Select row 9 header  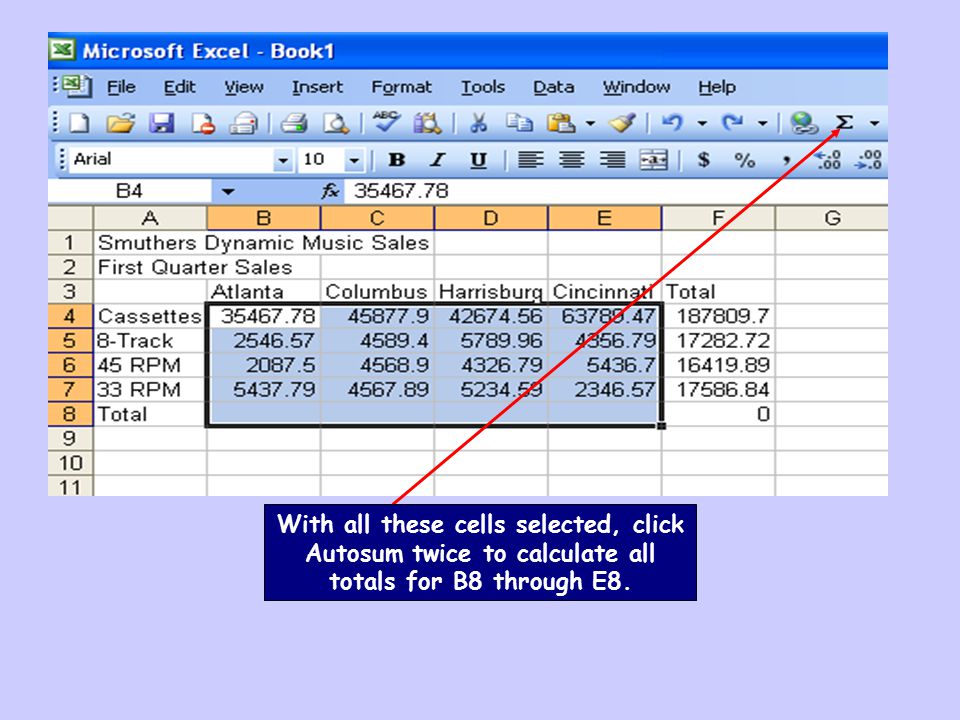click(70, 438)
